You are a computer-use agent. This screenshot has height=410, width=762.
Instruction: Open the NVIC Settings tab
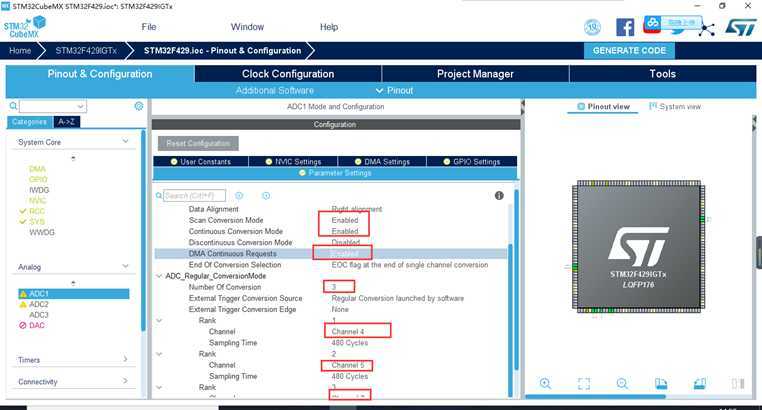[x=293, y=161]
